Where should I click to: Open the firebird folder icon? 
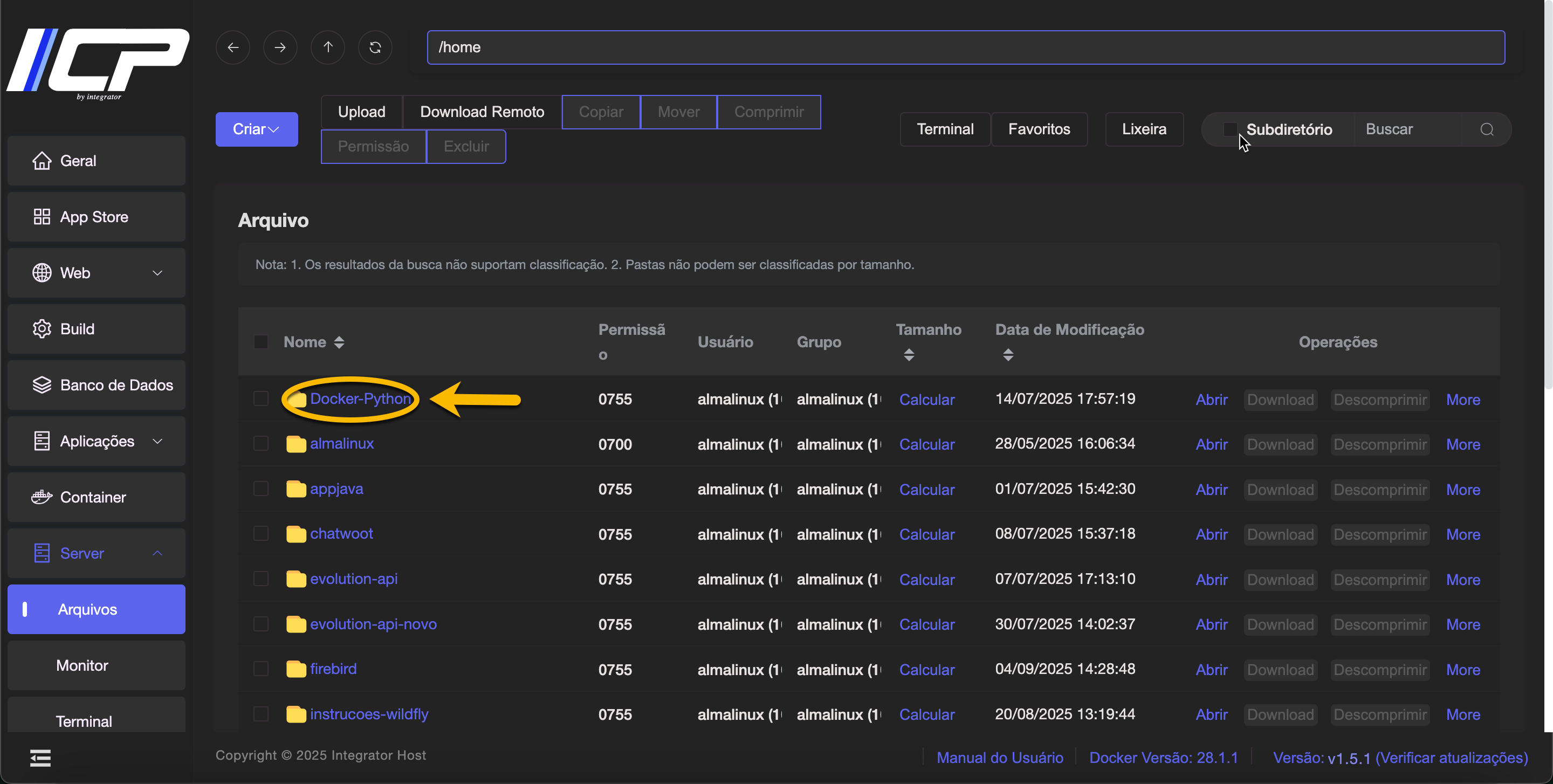tap(296, 669)
